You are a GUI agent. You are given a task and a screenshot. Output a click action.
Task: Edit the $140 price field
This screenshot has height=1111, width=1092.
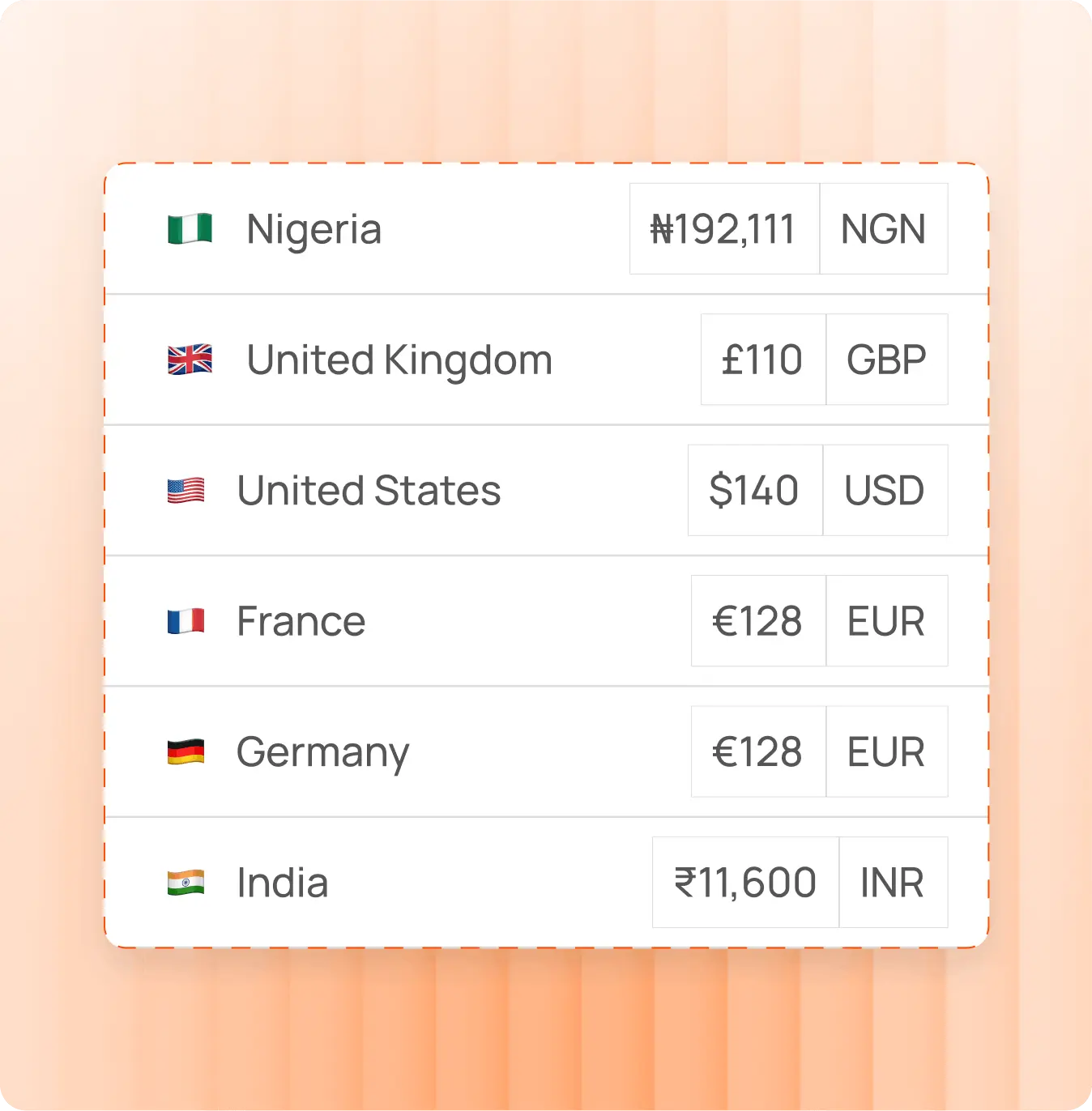[x=755, y=491]
